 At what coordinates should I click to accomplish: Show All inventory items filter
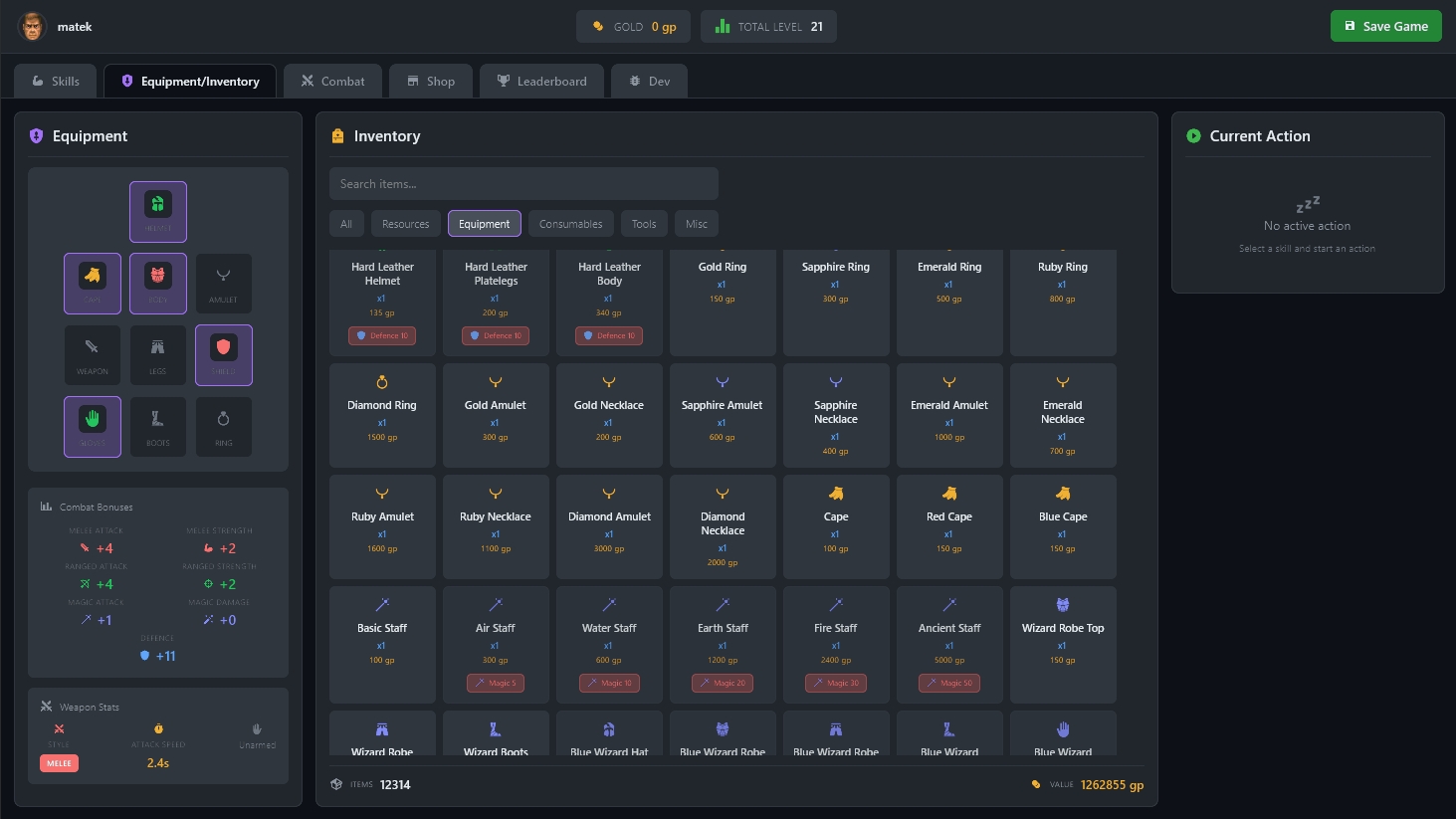(346, 224)
